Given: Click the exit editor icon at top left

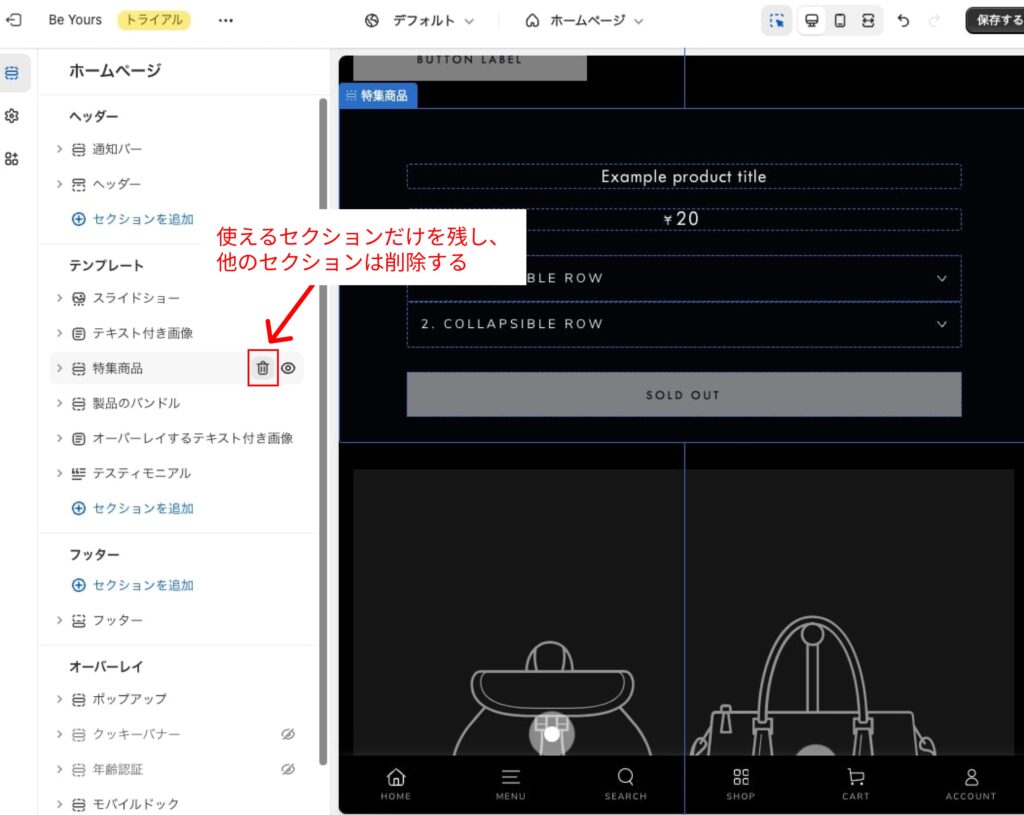Looking at the screenshot, I should click(14, 20).
